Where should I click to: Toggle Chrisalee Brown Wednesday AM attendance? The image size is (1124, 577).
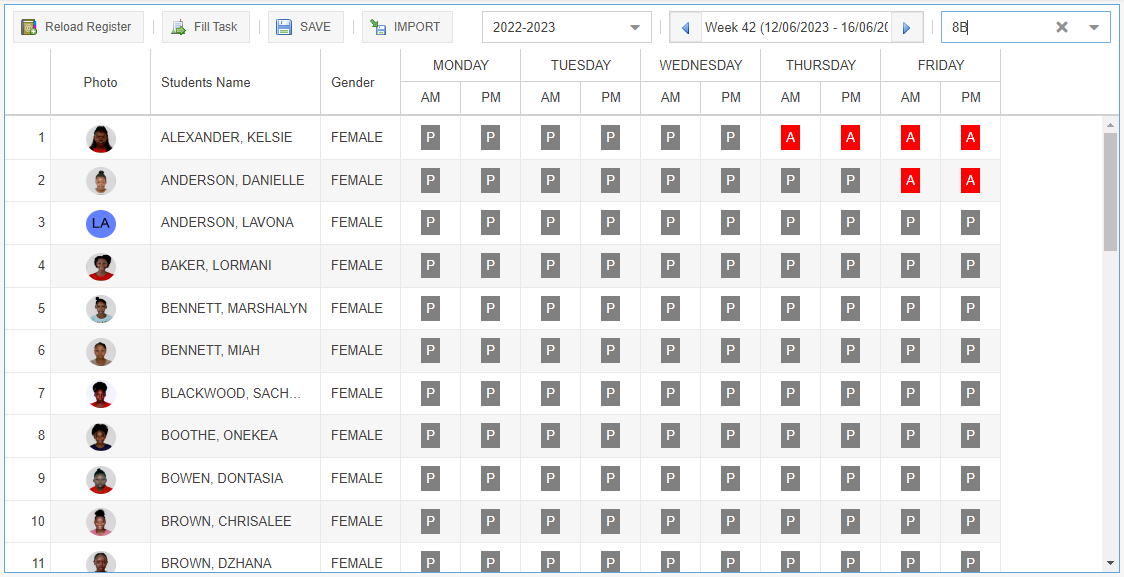(x=670, y=521)
